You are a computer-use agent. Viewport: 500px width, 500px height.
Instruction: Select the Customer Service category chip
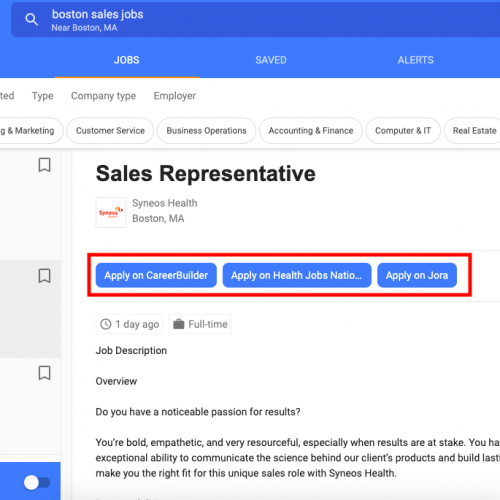tap(110, 131)
